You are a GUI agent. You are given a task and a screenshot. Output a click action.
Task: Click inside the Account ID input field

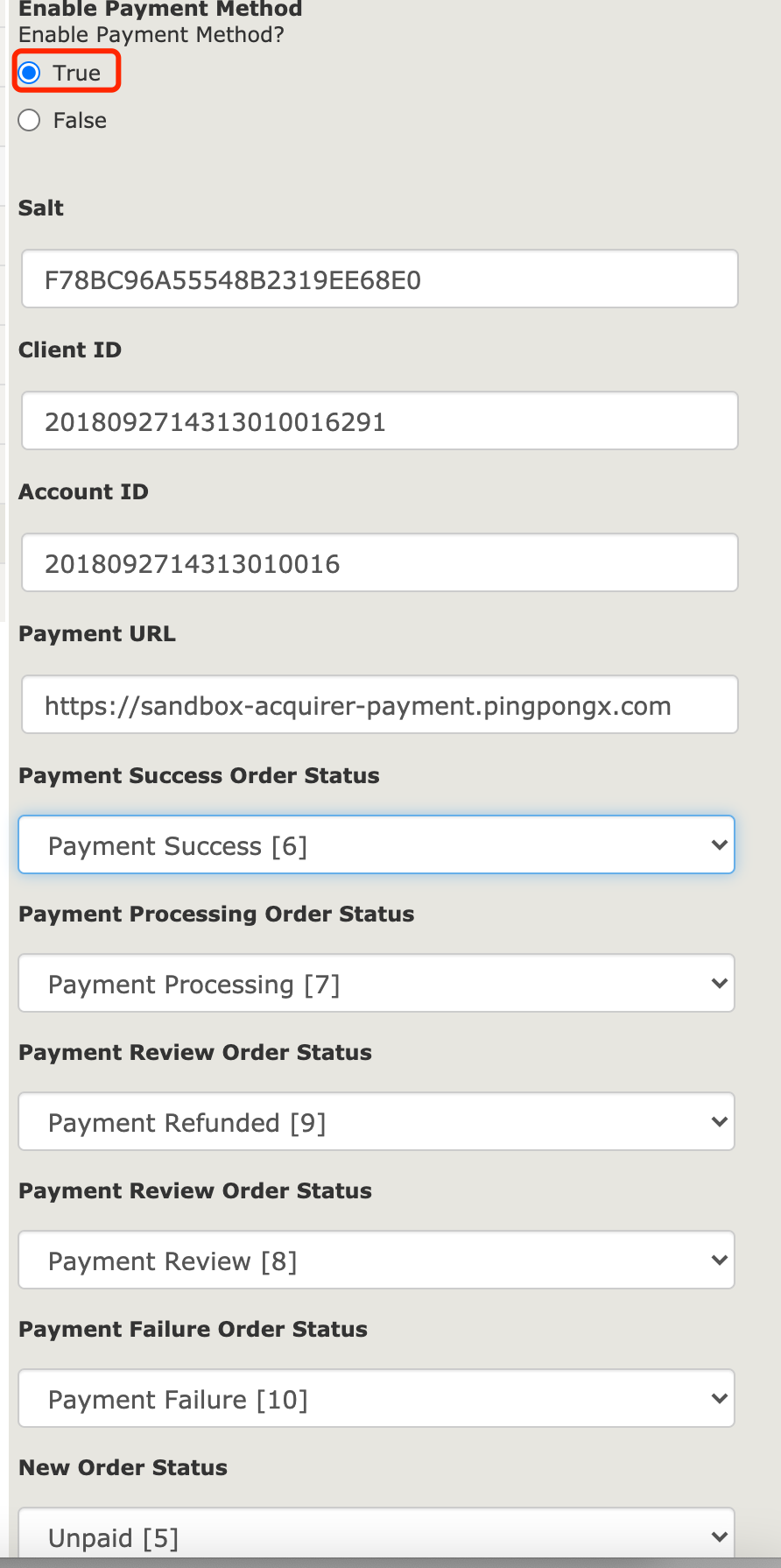click(x=379, y=562)
